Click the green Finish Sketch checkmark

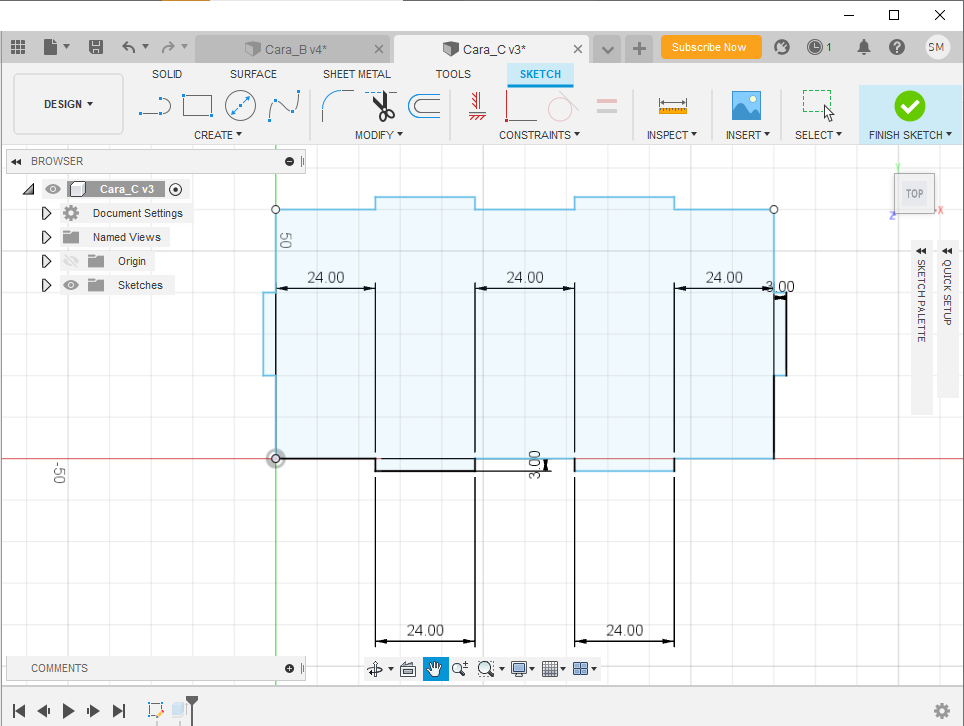(910, 106)
